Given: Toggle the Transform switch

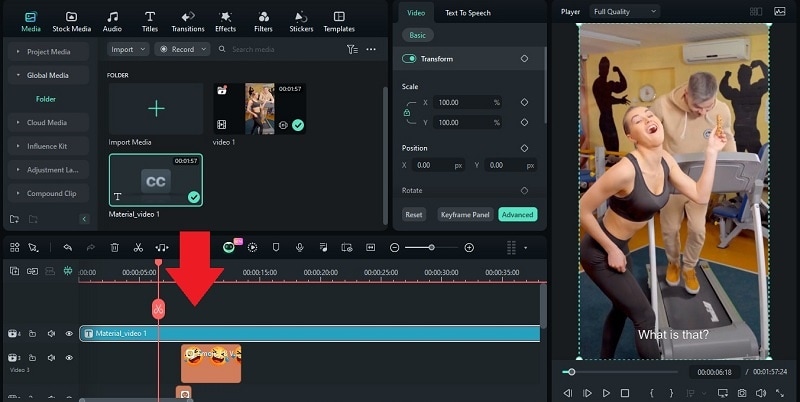Looking at the screenshot, I should click(x=409, y=59).
